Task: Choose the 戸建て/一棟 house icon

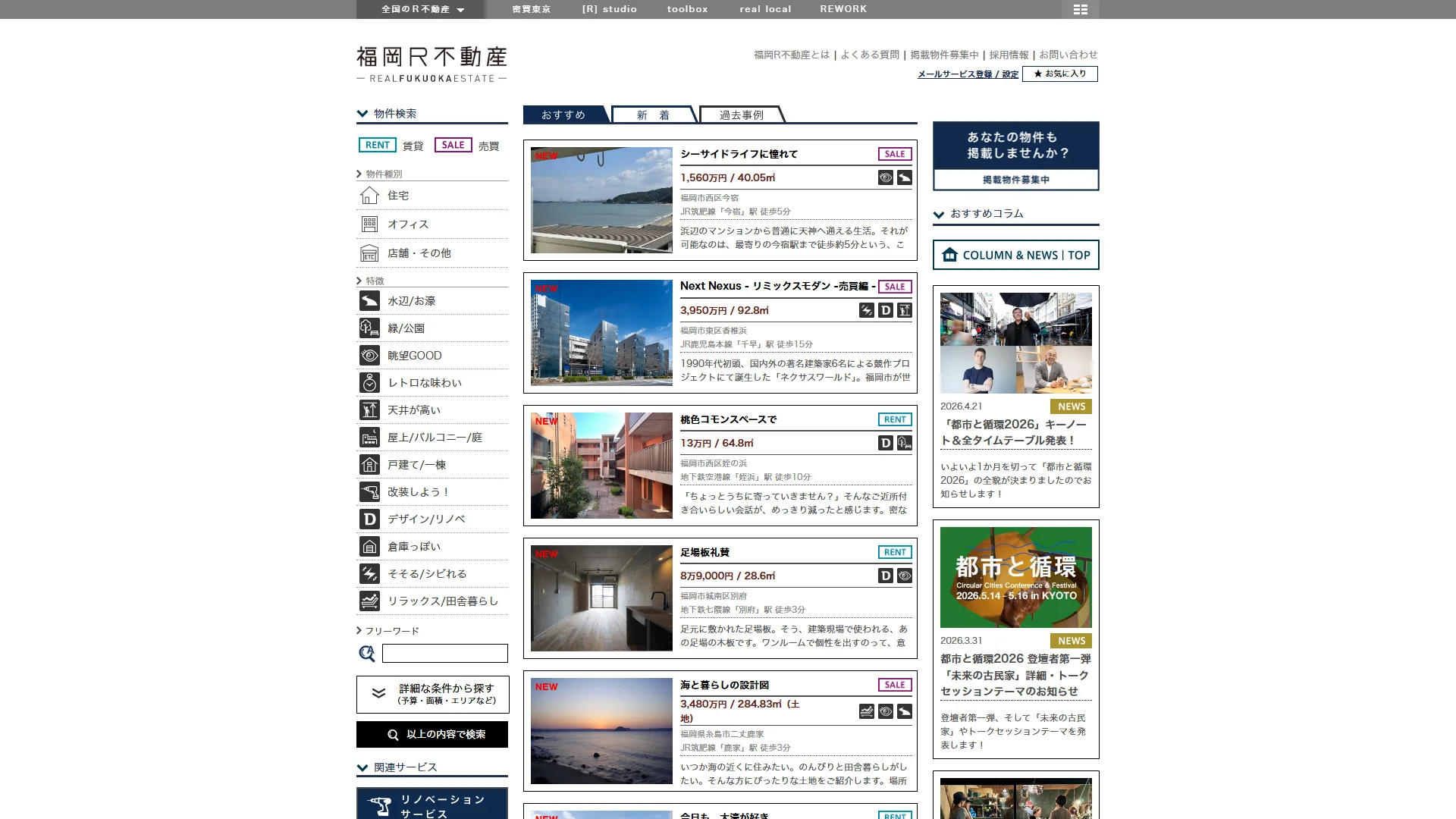Action: coord(369,465)
